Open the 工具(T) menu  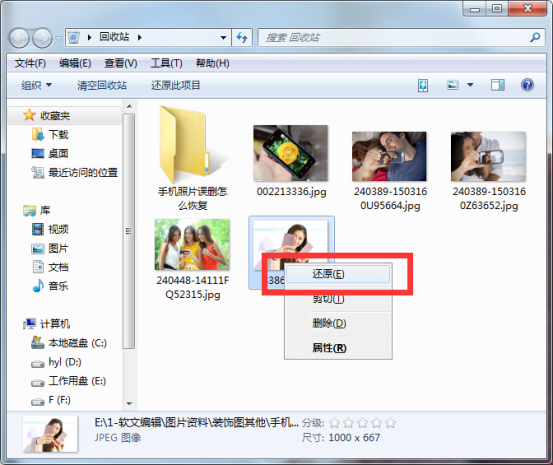pyautogui.click(x=166, y=64)
